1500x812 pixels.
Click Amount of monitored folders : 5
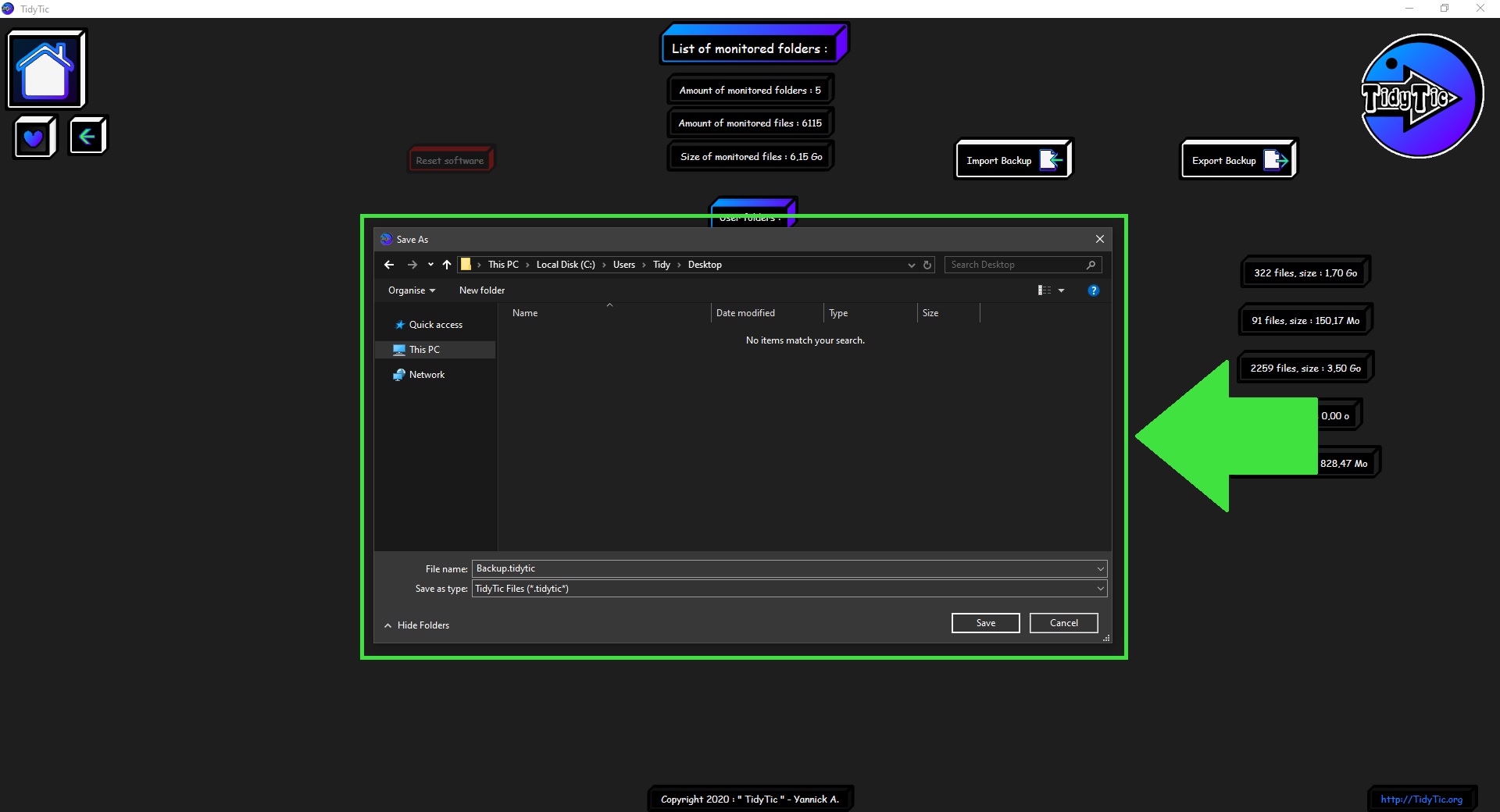click(x=750, y=89)
